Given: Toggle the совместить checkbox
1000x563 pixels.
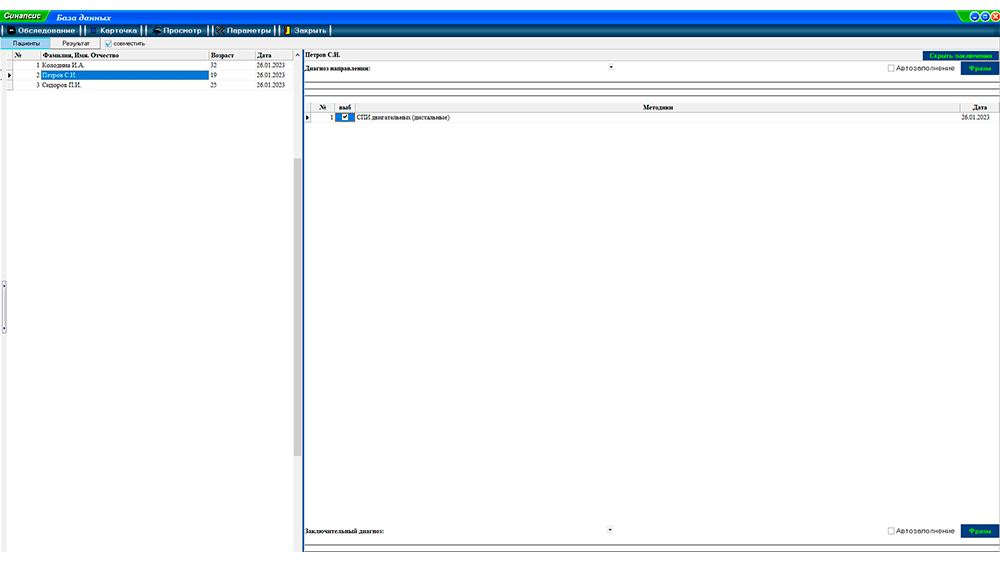Looking at the screenshot, I should click(108, 43).
